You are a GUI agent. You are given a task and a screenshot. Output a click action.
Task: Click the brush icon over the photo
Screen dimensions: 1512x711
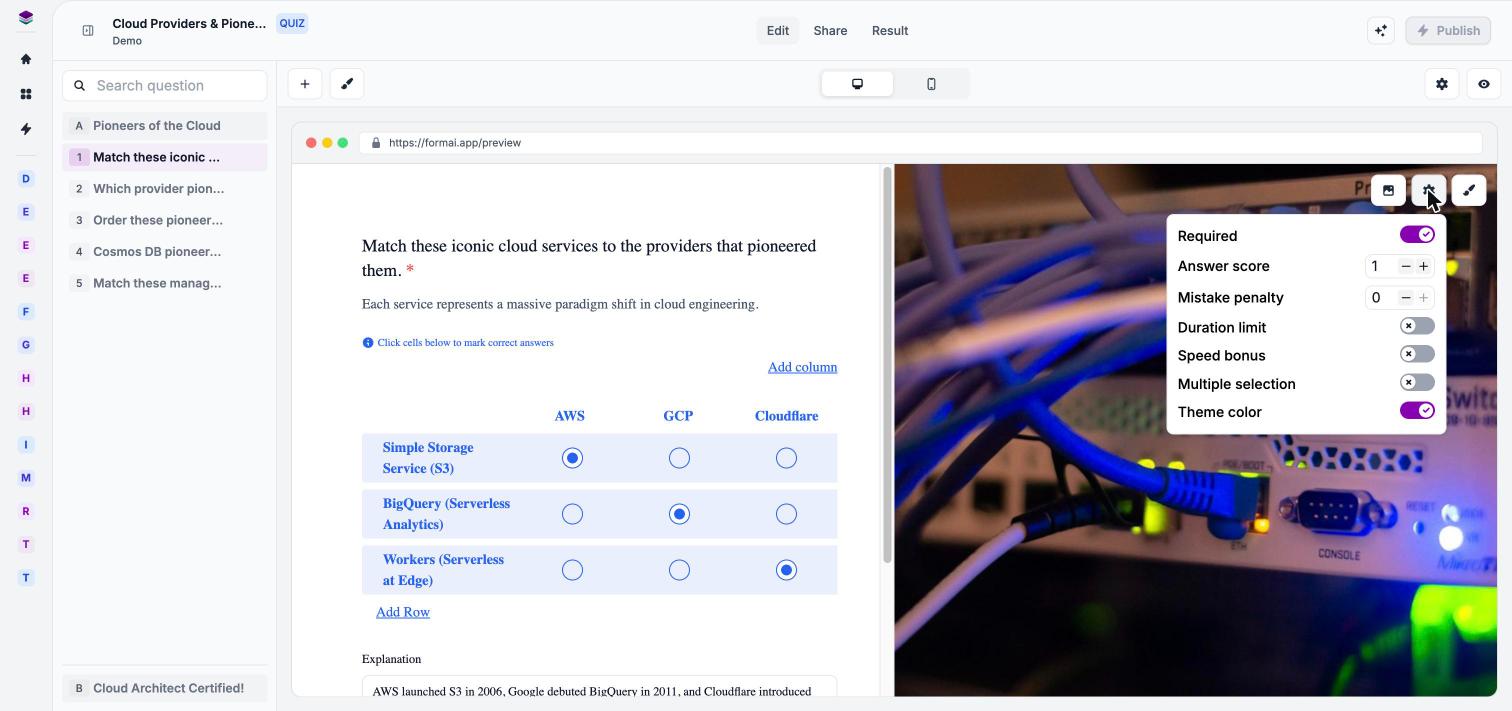pyautogui.click(x=1469, y=190)
